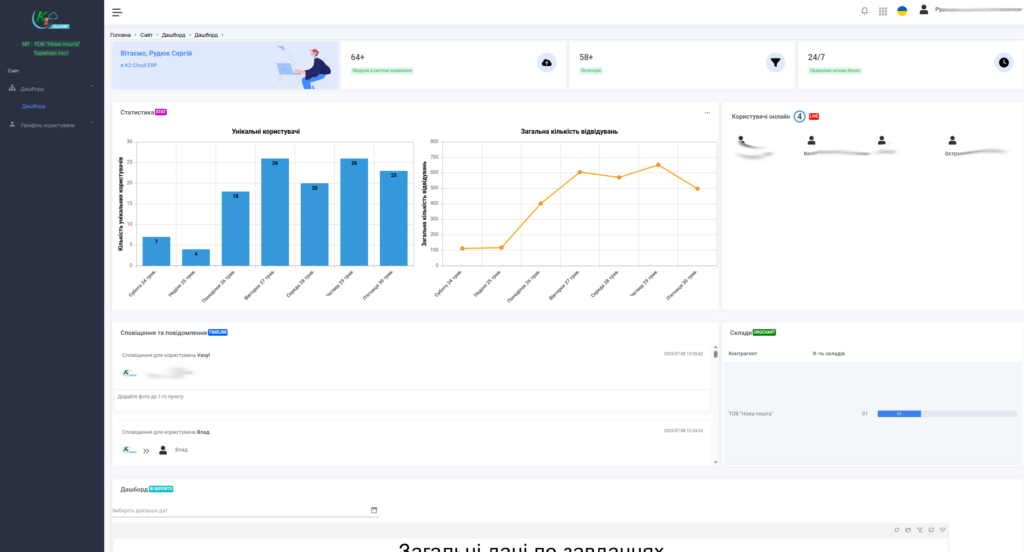The image size is (1024, 552).
Task: Toggle the hamburger sidebar menu
Action: [117, 12]
